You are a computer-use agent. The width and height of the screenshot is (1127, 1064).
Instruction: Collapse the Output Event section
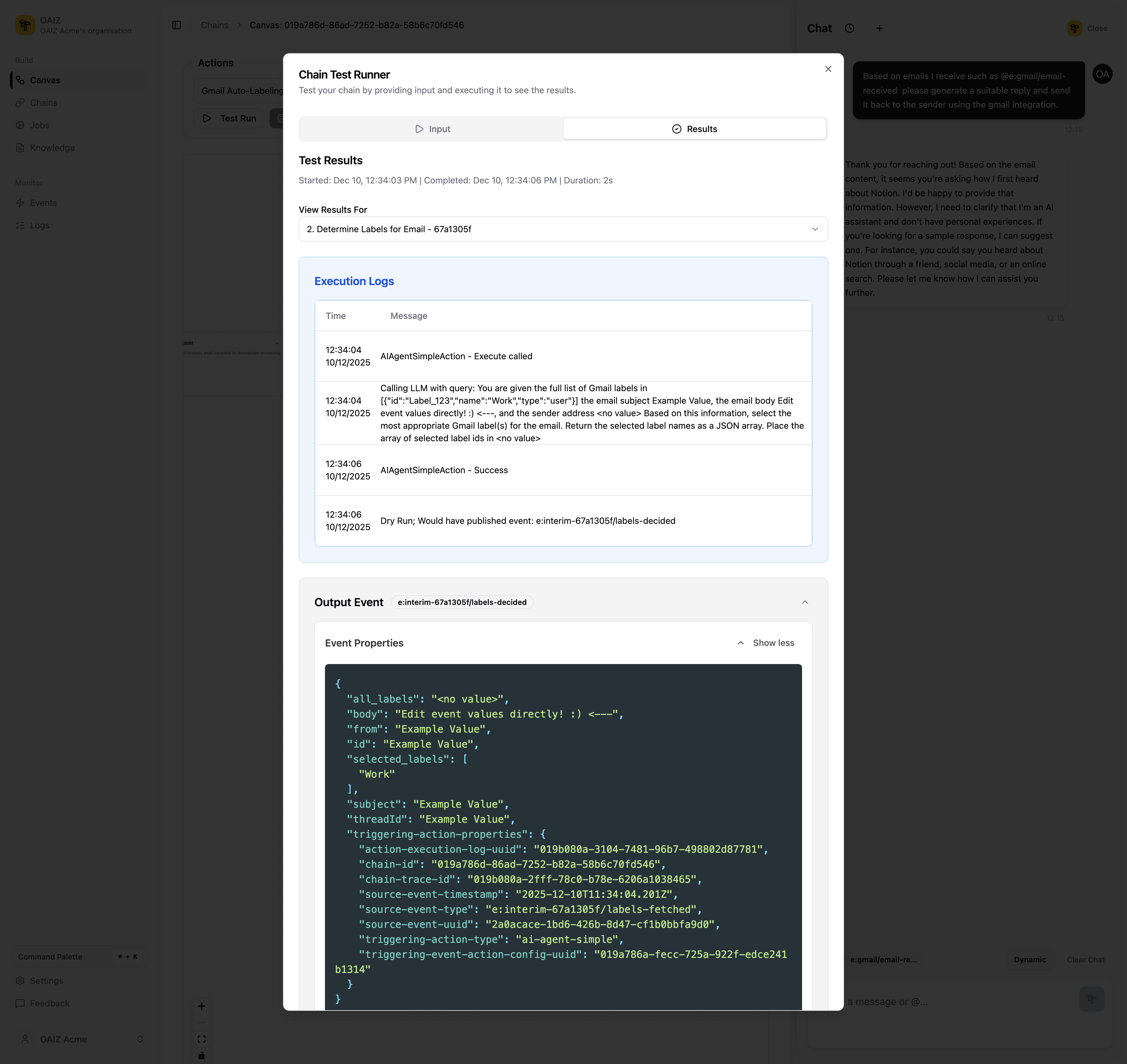(805, 602)
